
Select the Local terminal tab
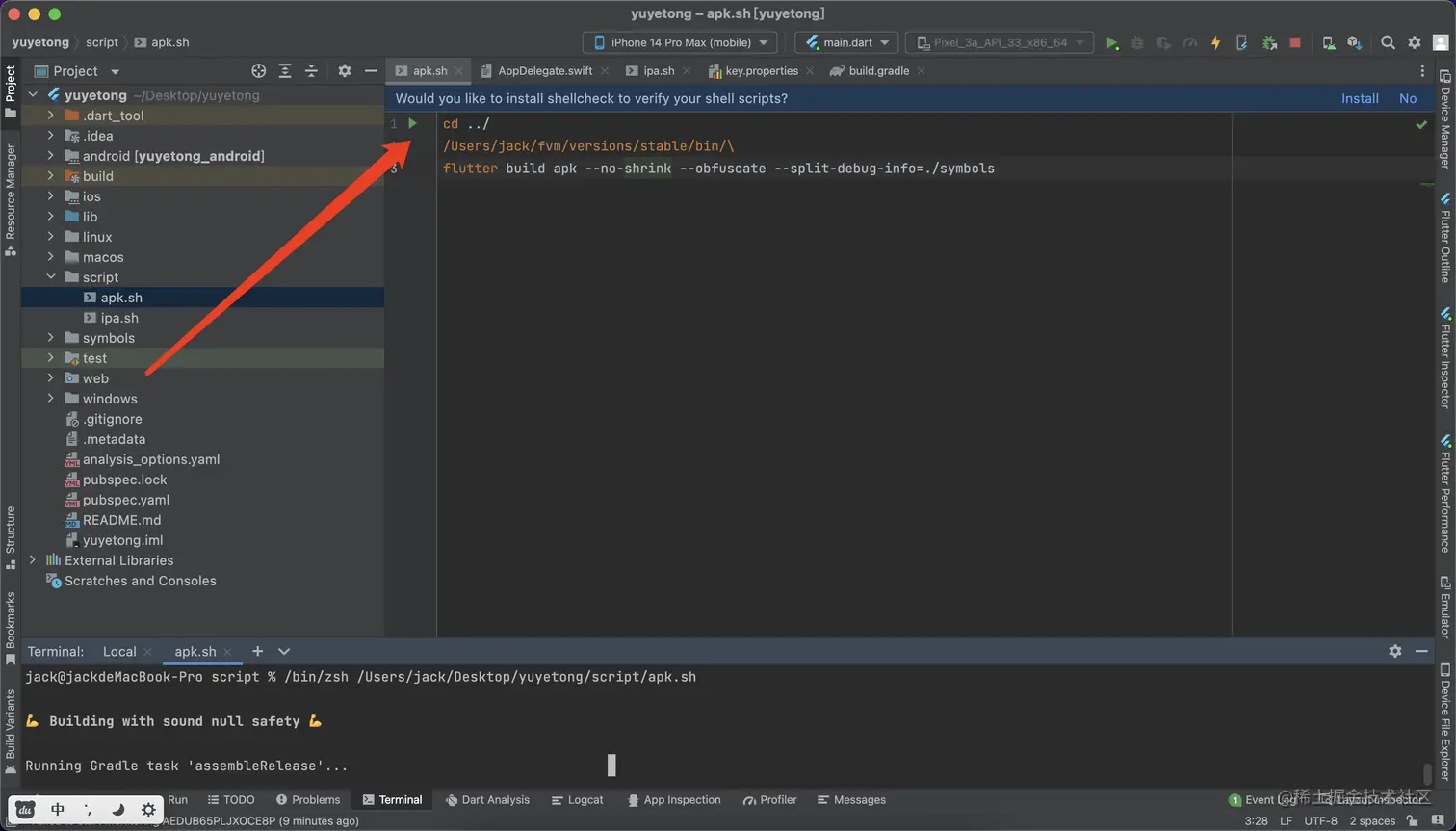[119, 652]
